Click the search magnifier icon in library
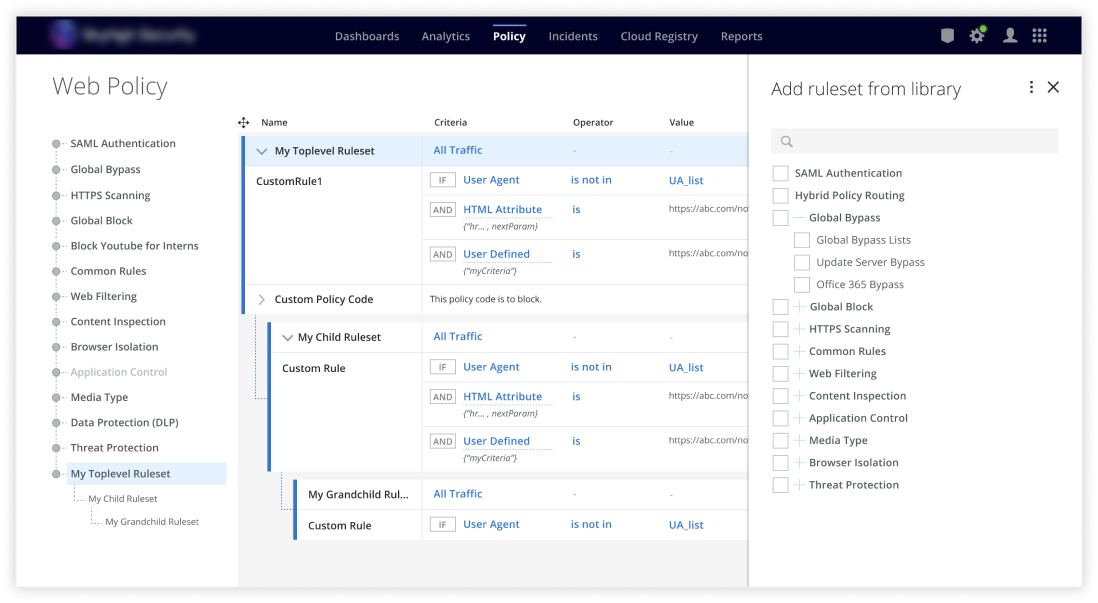 (x=787, y=142)
